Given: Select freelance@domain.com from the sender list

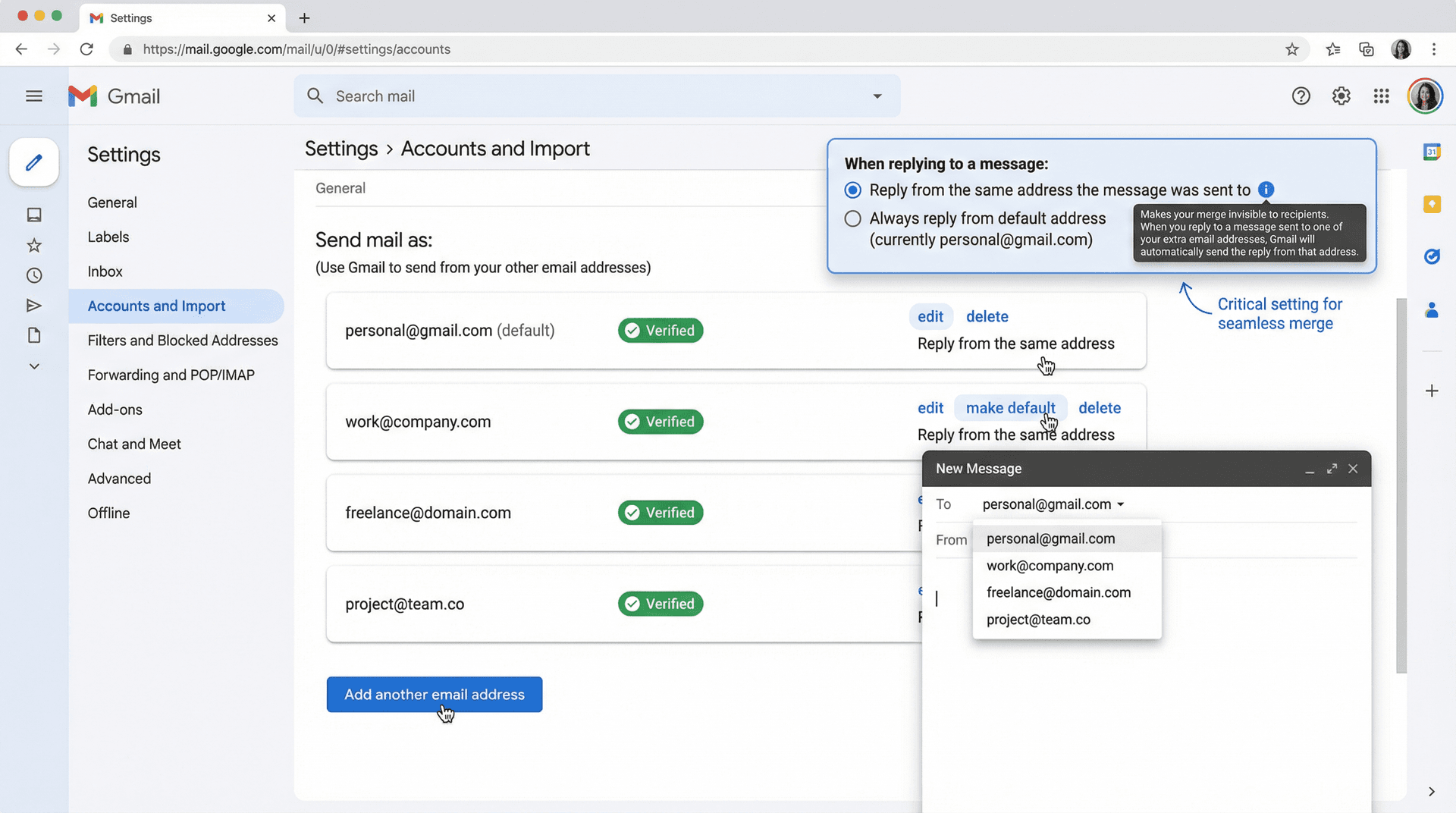Looking at the screenshot, I should click(1058, 592).
